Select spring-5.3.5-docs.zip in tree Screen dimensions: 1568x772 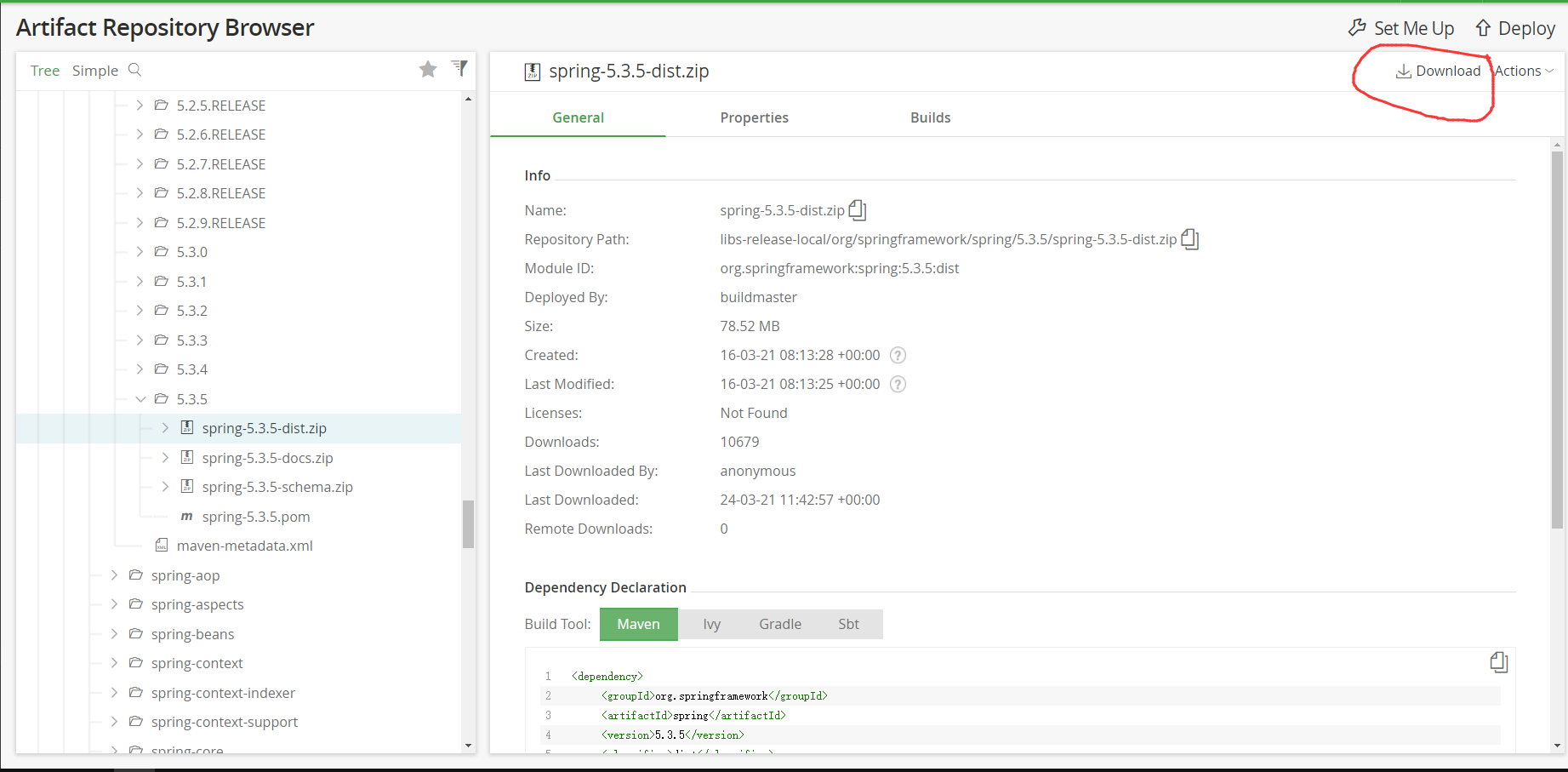[267, 458]
